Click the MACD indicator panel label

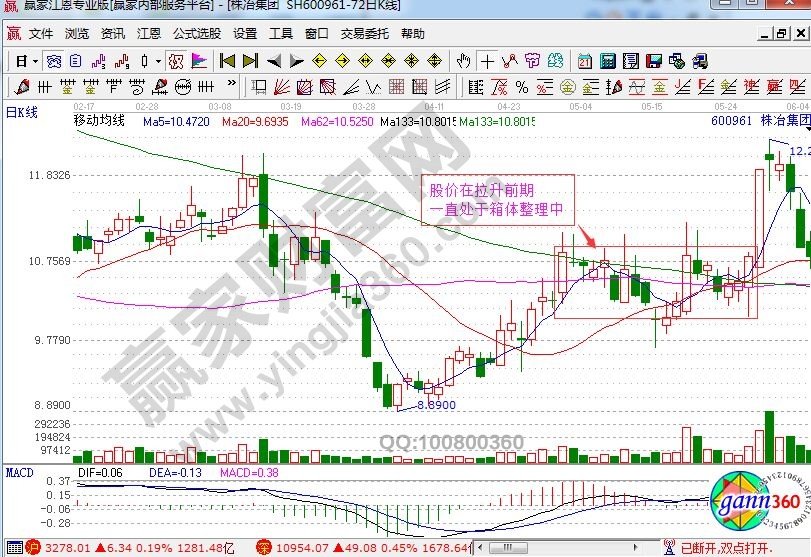click(x=20, y=471)
